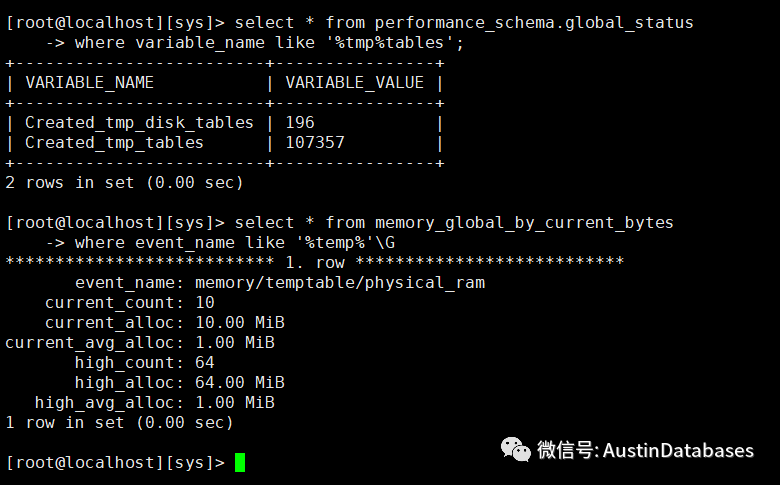Image resolution: width=780 pixels, height=485 pixels.
Task: Click the '%tmp%tables' filter string
Action: click(390, 43)
